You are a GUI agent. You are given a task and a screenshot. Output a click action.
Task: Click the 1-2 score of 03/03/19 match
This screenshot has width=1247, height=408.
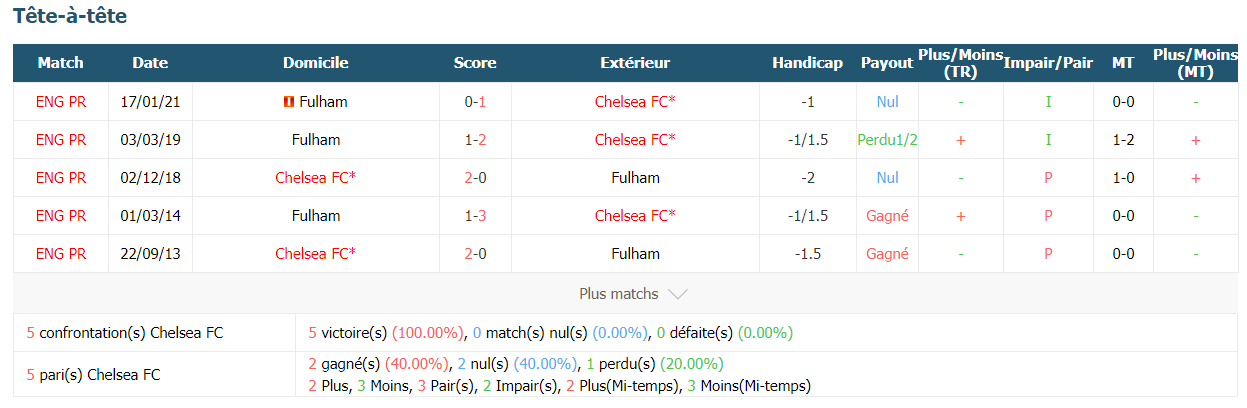pyautogui.click(x=475, y=140)
